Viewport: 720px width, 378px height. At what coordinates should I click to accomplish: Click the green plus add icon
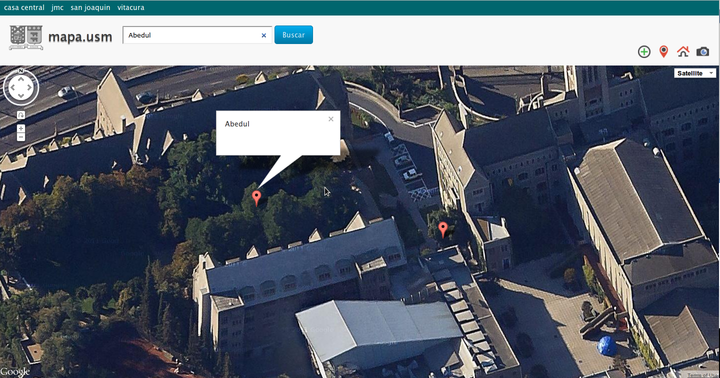tap(644, 52)
